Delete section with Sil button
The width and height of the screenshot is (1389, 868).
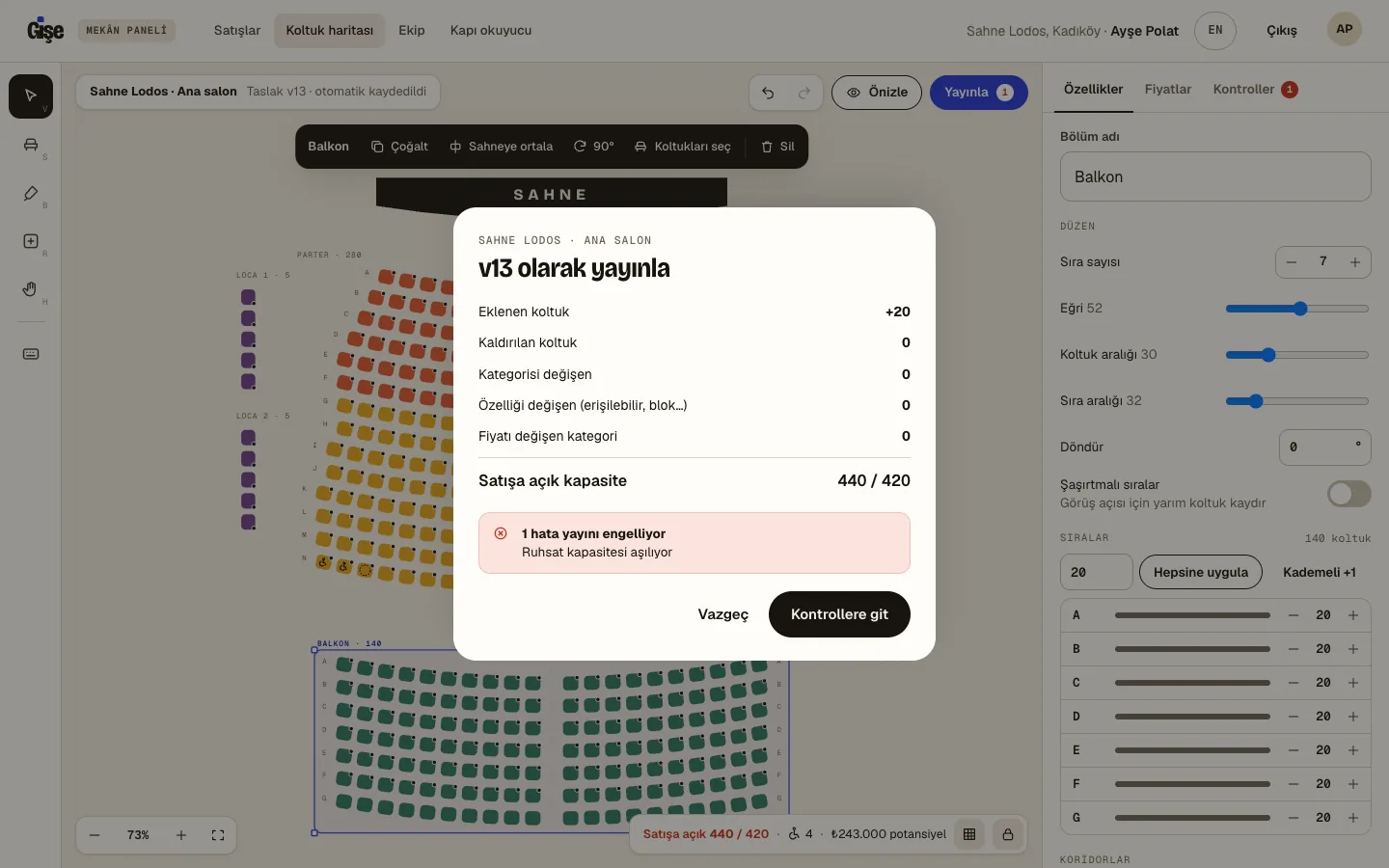pyautogui.click(x=778, y=147)
